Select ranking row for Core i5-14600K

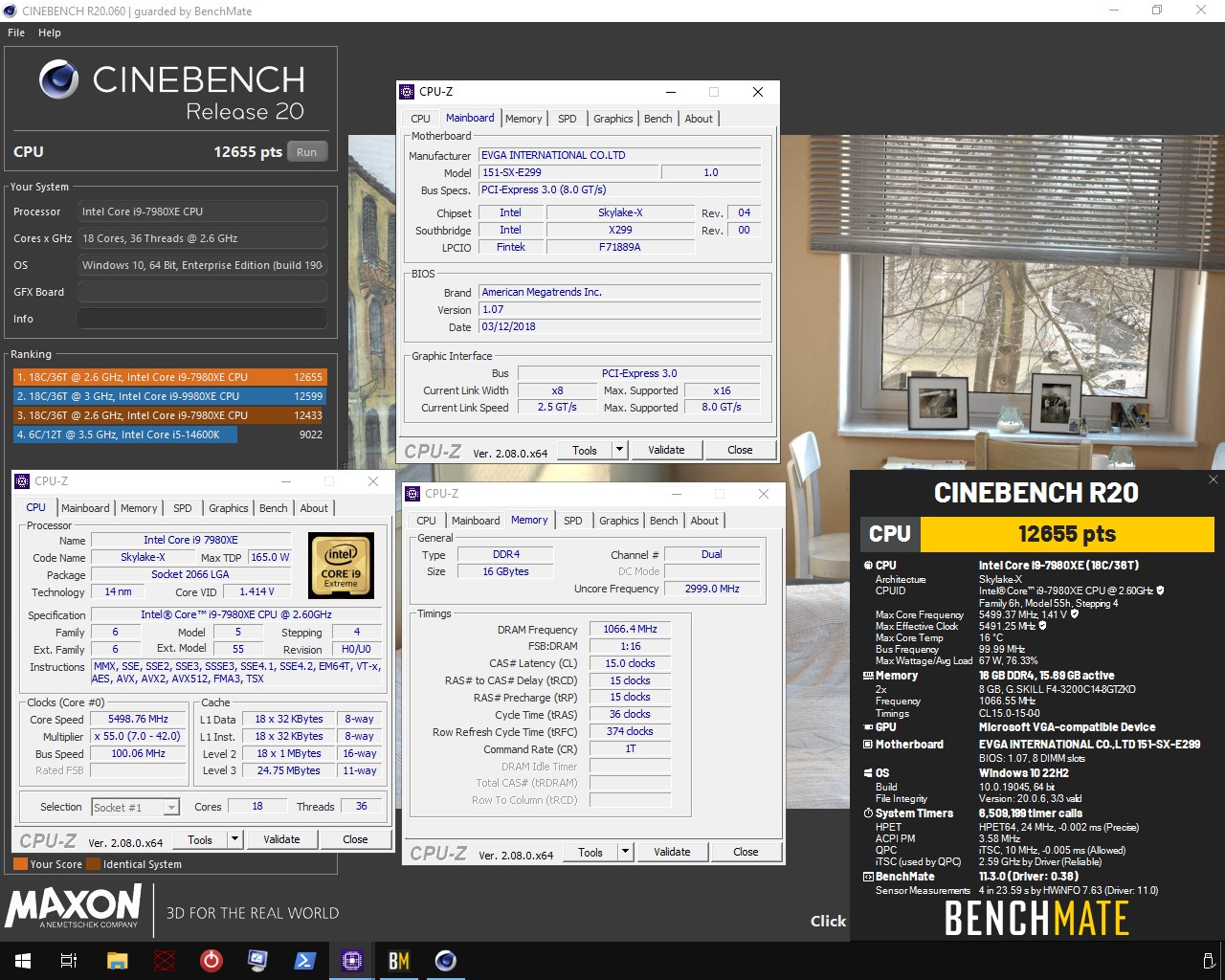point(169,434)
